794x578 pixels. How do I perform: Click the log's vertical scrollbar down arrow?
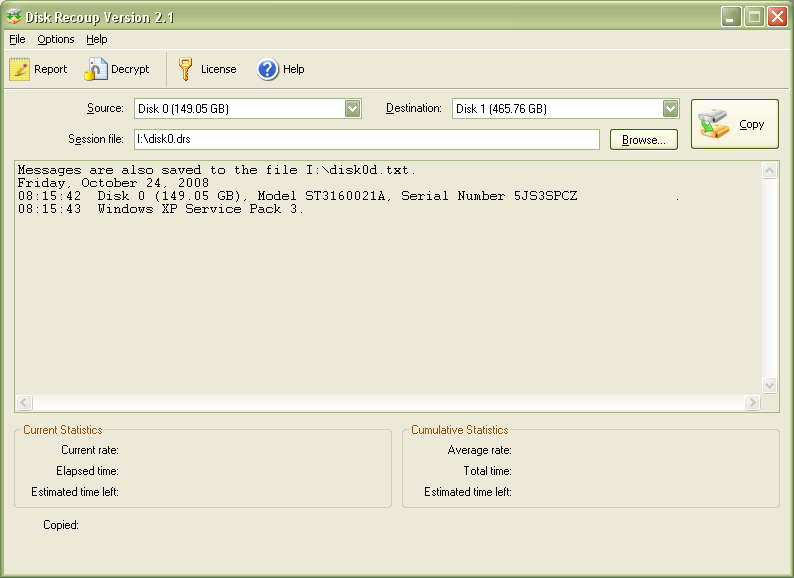pos(770,385)
